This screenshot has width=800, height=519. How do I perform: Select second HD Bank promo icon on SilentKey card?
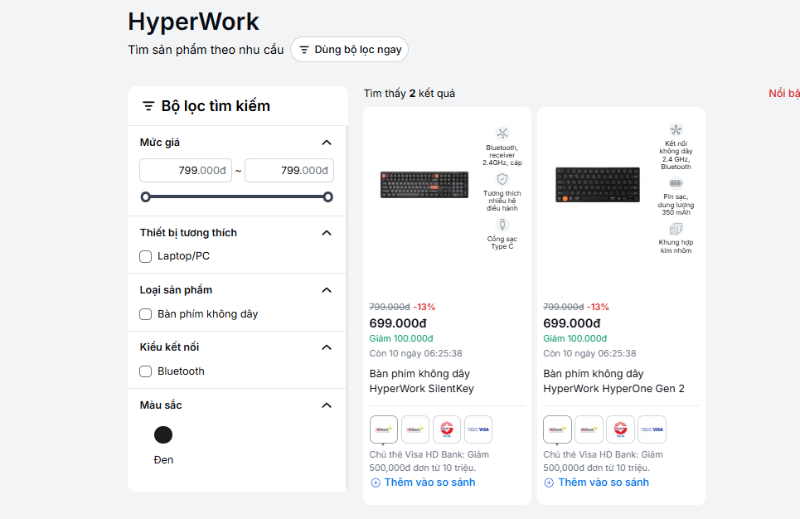click(415, 429)
